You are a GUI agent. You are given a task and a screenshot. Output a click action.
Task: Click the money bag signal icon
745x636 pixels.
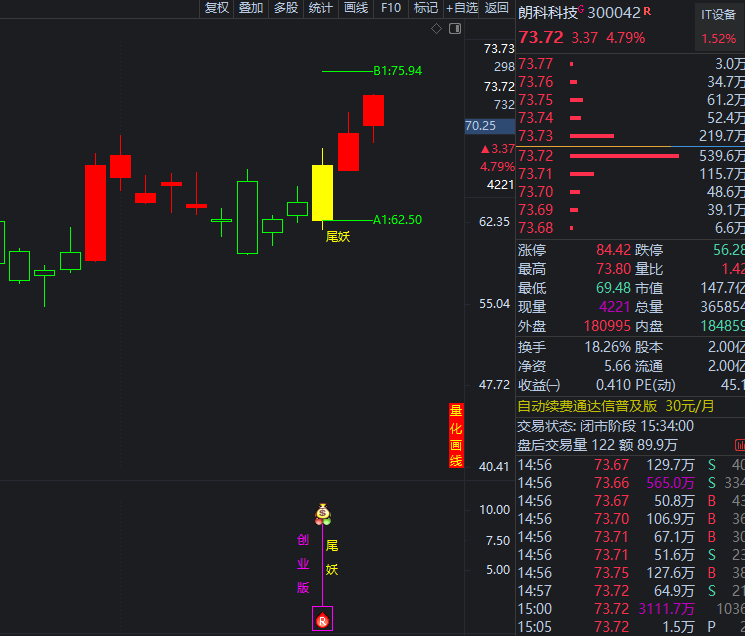pos(323,514)
